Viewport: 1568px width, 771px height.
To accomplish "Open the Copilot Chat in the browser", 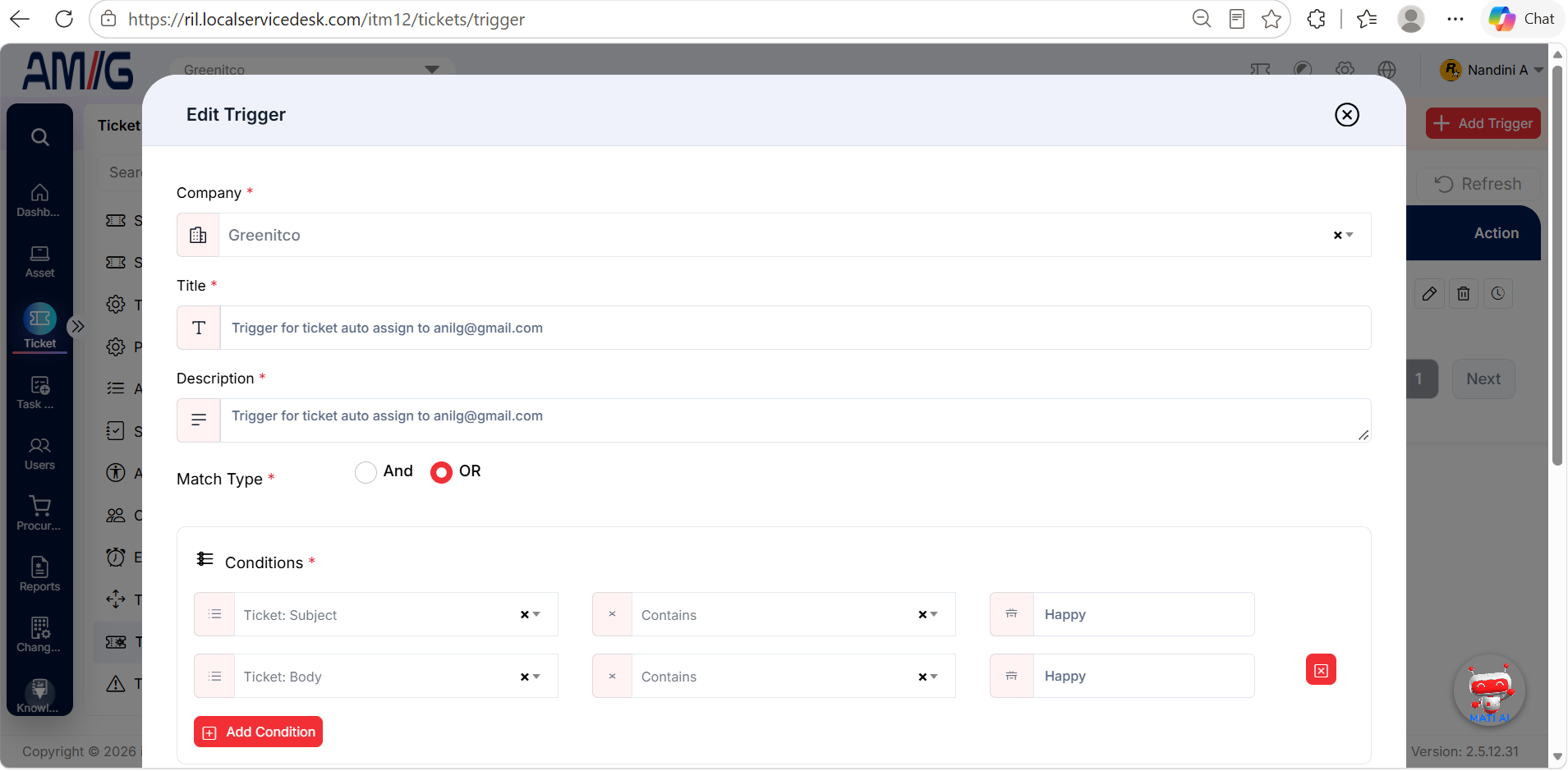I will click(x=1522, y=19).
